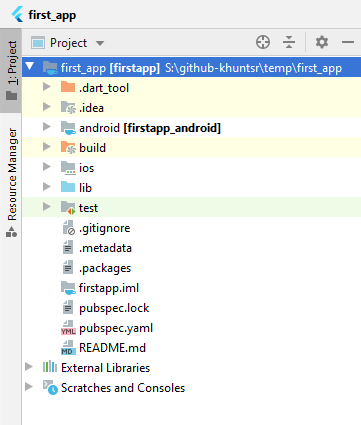Click the MD README.md file icon
Screen dimensions: 361x425
tap(68, 348)
